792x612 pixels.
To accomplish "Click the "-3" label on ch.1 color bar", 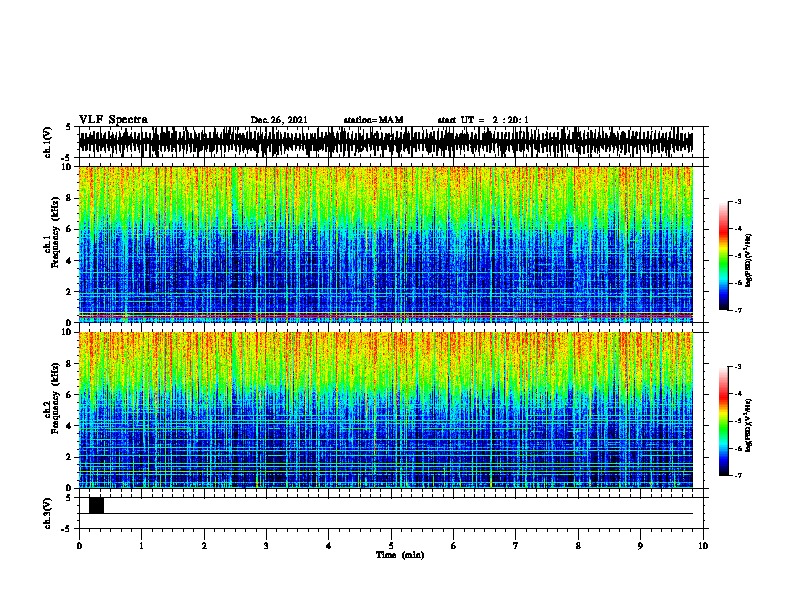I will click(737, 201).
